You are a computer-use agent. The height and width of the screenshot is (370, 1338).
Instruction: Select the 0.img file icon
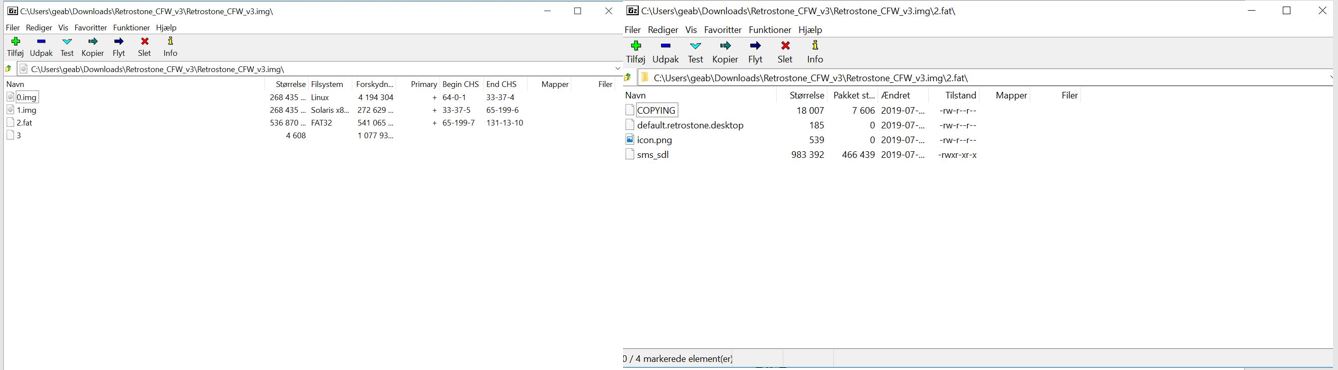11,97
